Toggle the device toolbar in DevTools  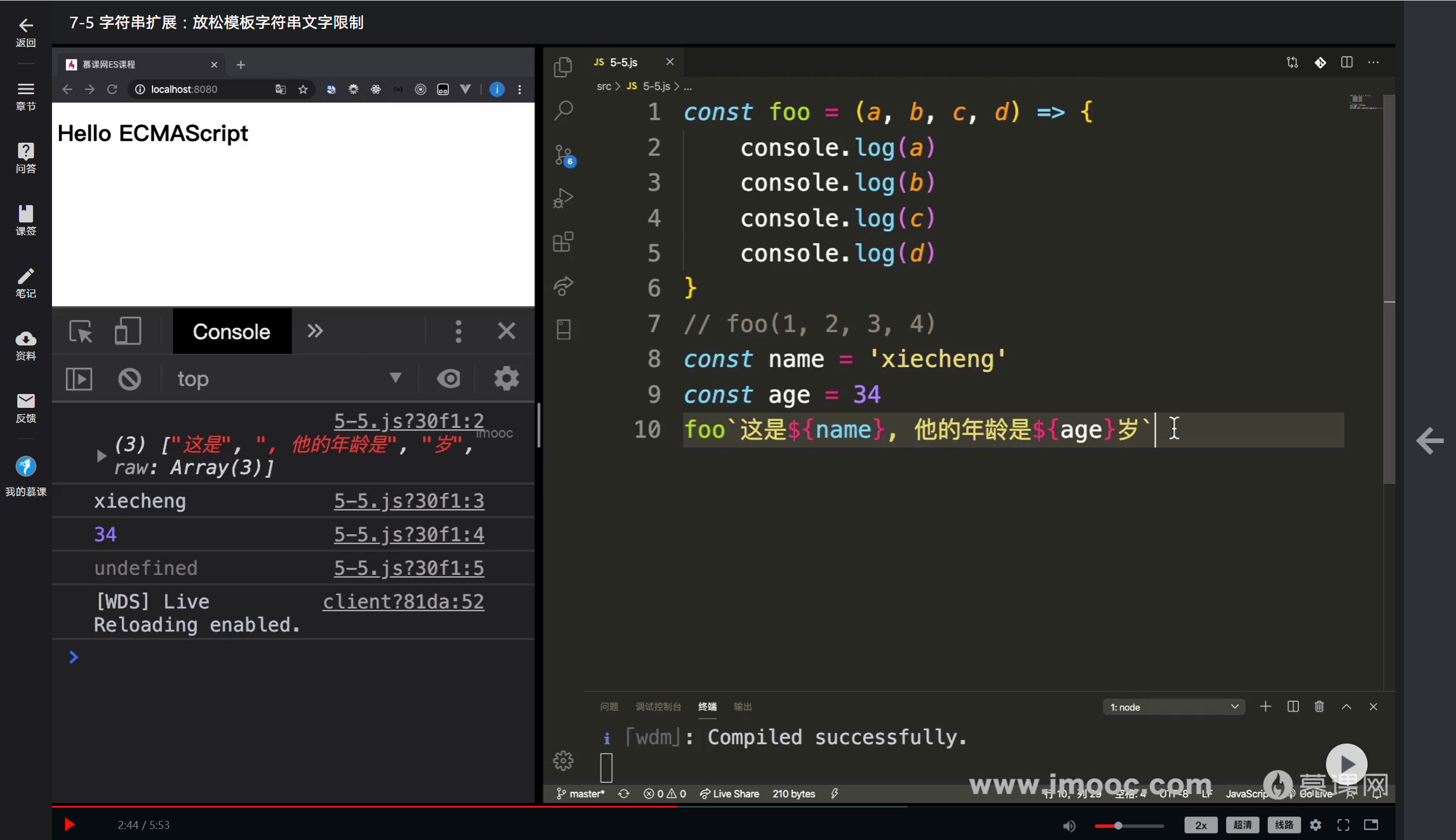pos(127,331)
